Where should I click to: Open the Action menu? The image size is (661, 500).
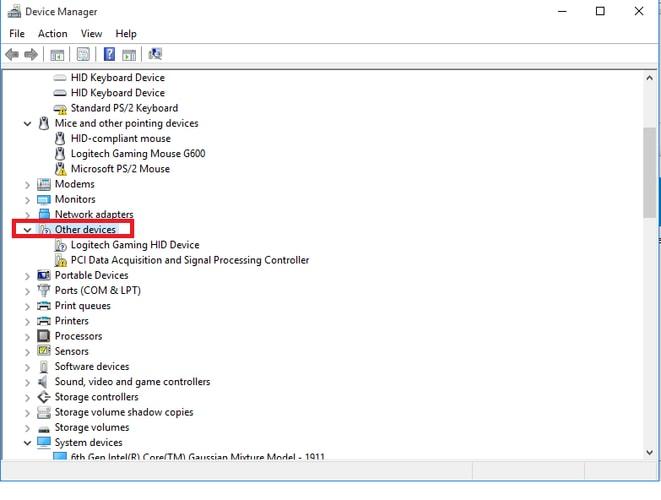point(53,33)
